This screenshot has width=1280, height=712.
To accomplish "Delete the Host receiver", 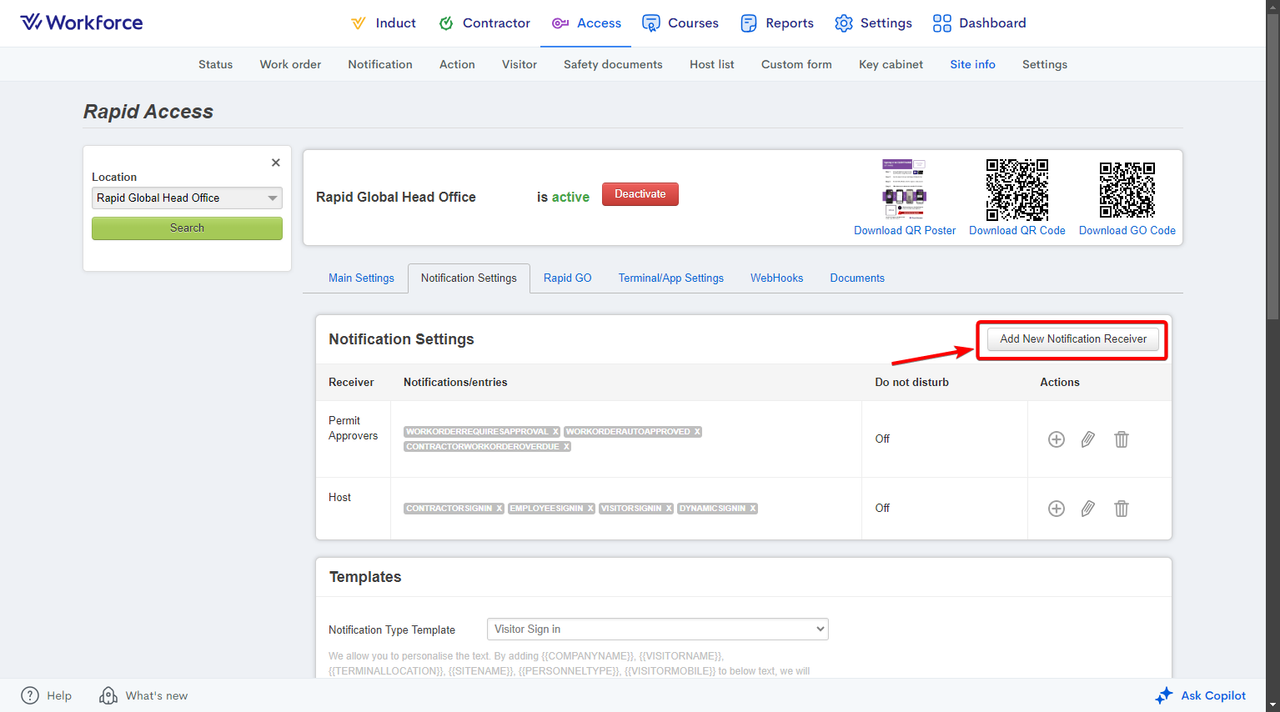I will tap(1122, 508).
